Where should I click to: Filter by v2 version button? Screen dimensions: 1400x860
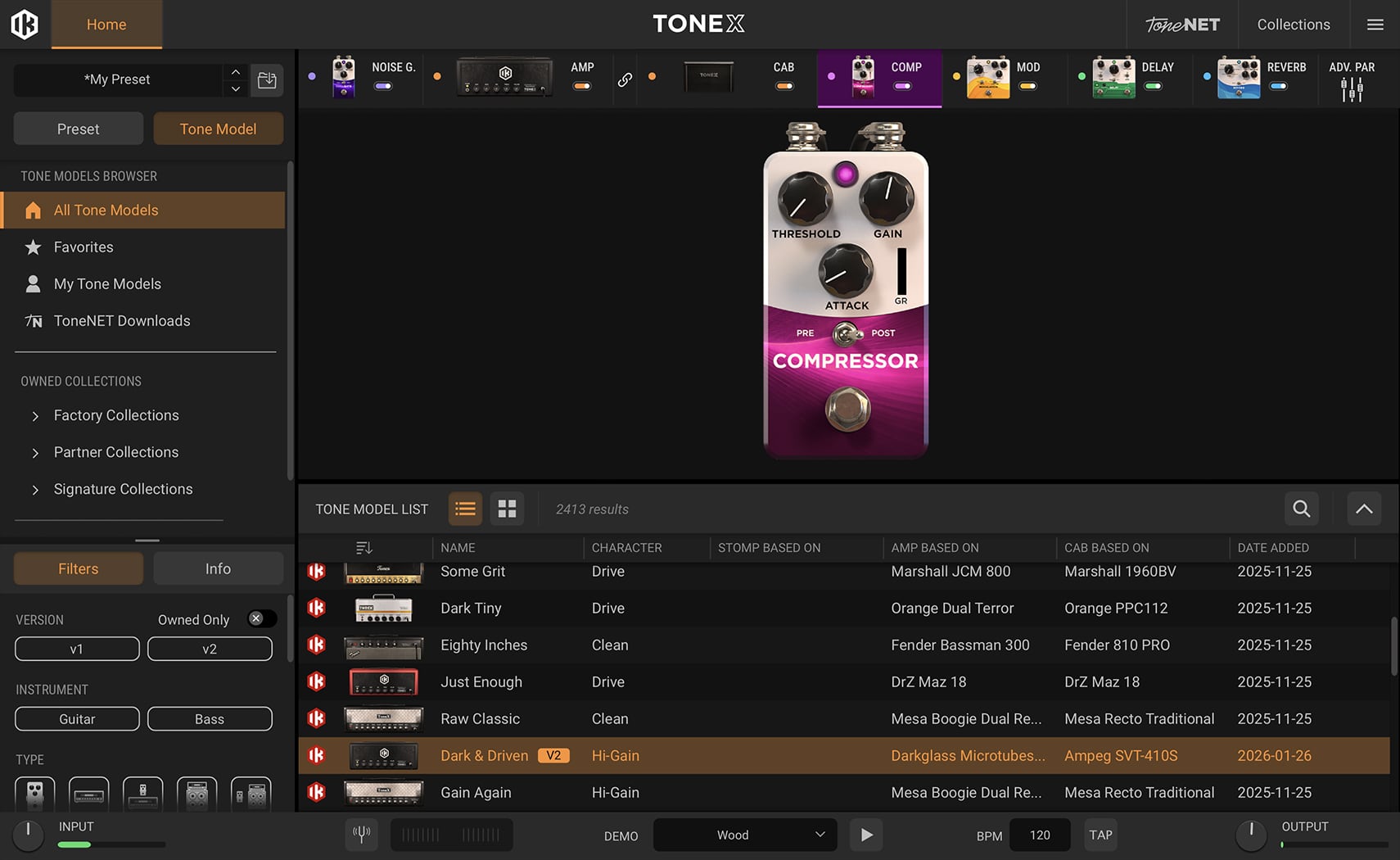coord(210,649)
